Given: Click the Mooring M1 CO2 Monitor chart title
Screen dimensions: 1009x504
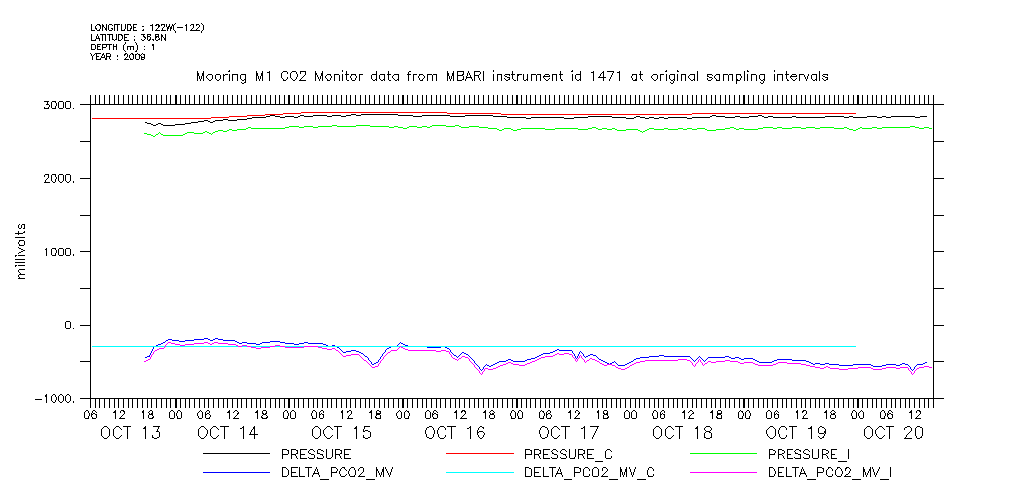Looking at the screenshot, I should pos(511,76).
